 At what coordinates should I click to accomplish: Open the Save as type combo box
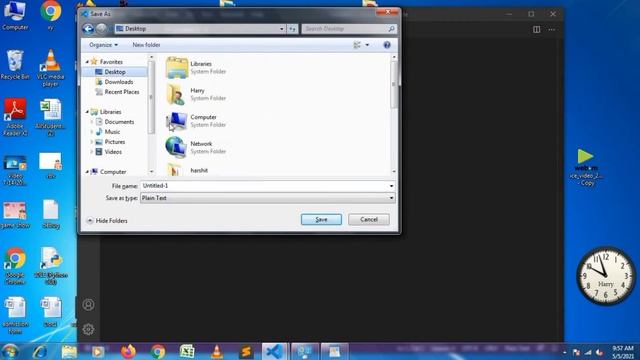pos(267,198)
